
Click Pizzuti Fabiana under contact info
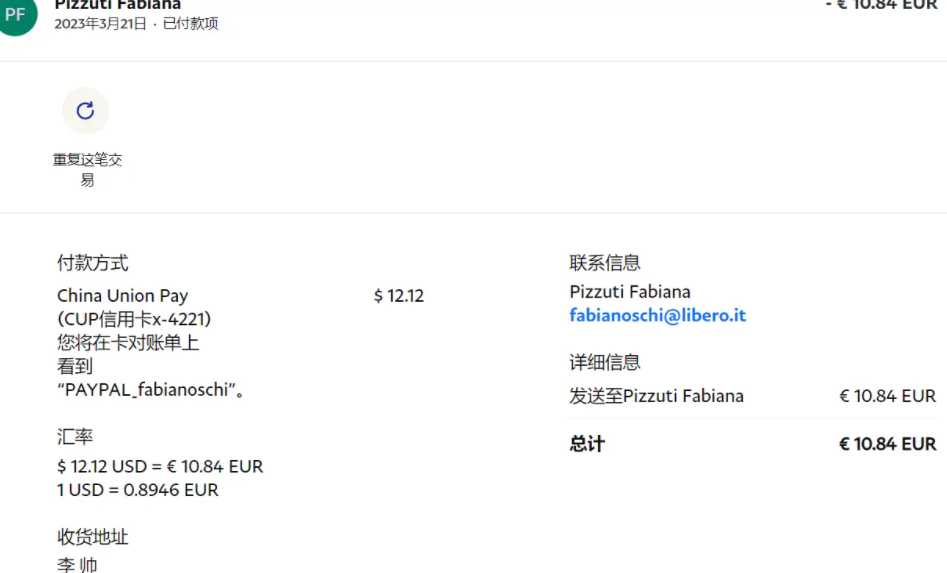point(629,292)
